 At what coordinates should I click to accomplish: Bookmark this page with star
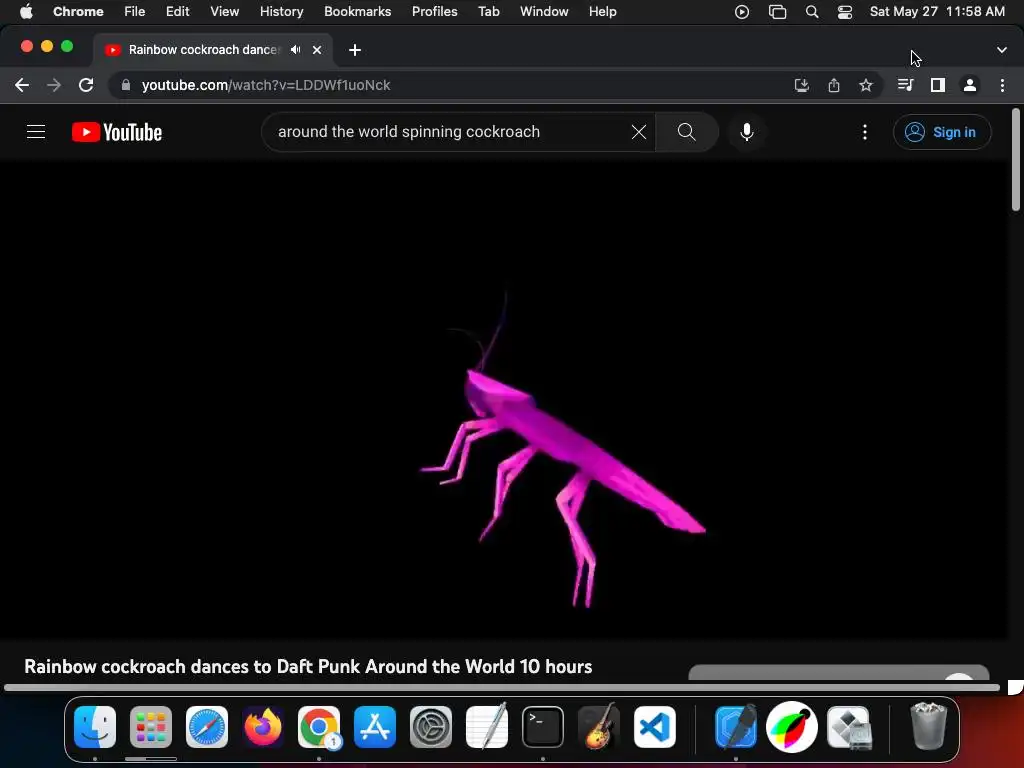coord(866,85)
